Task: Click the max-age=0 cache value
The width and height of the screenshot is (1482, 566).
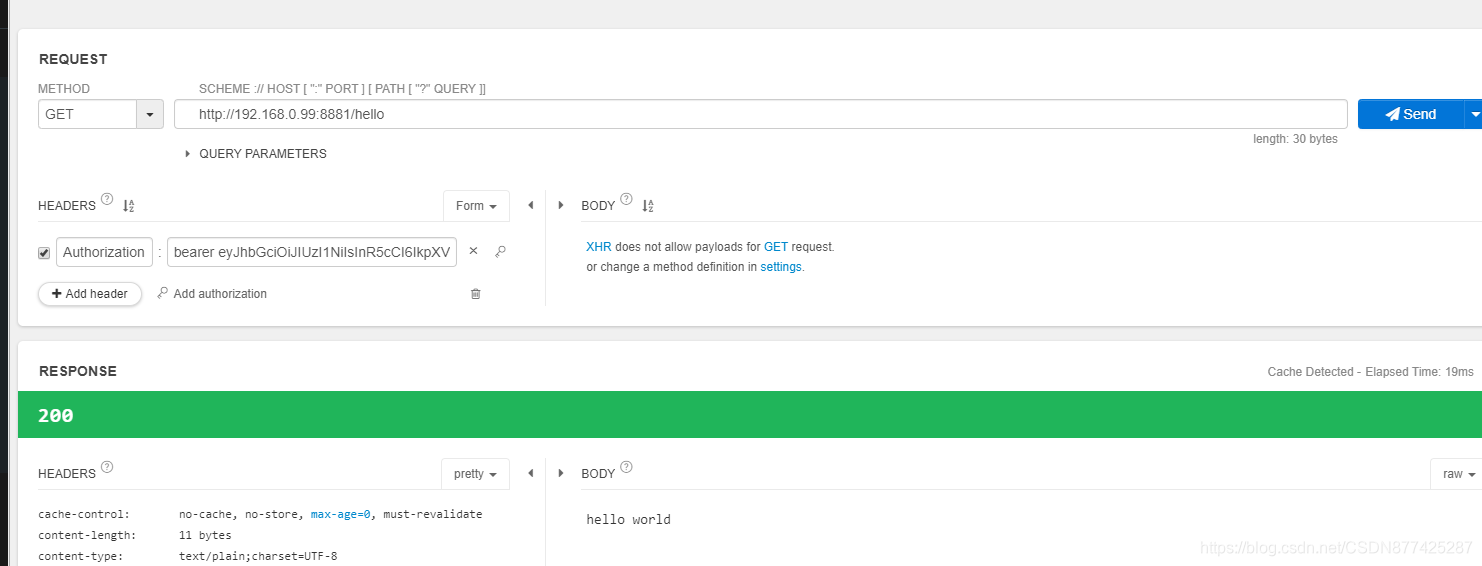Action: click(x=341, y=514)
